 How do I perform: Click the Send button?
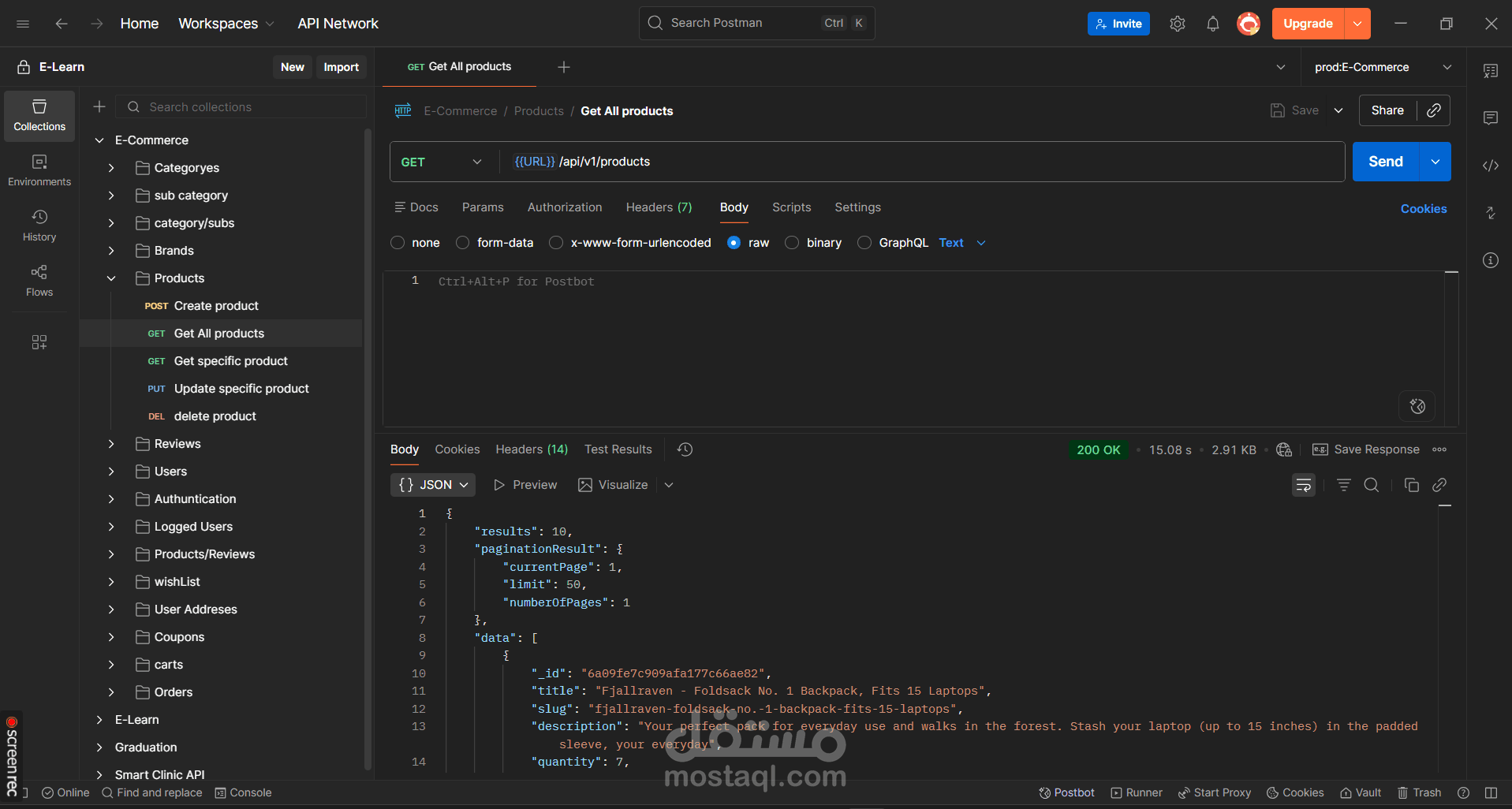1386,162
